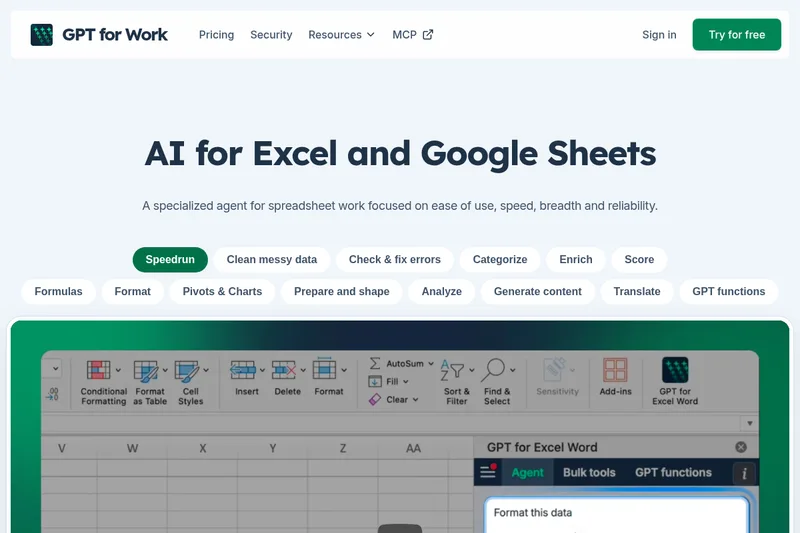The image size is (800, 533).
Task: Click the MCP external link arrow icon
Action: click(x=428, y=35)
